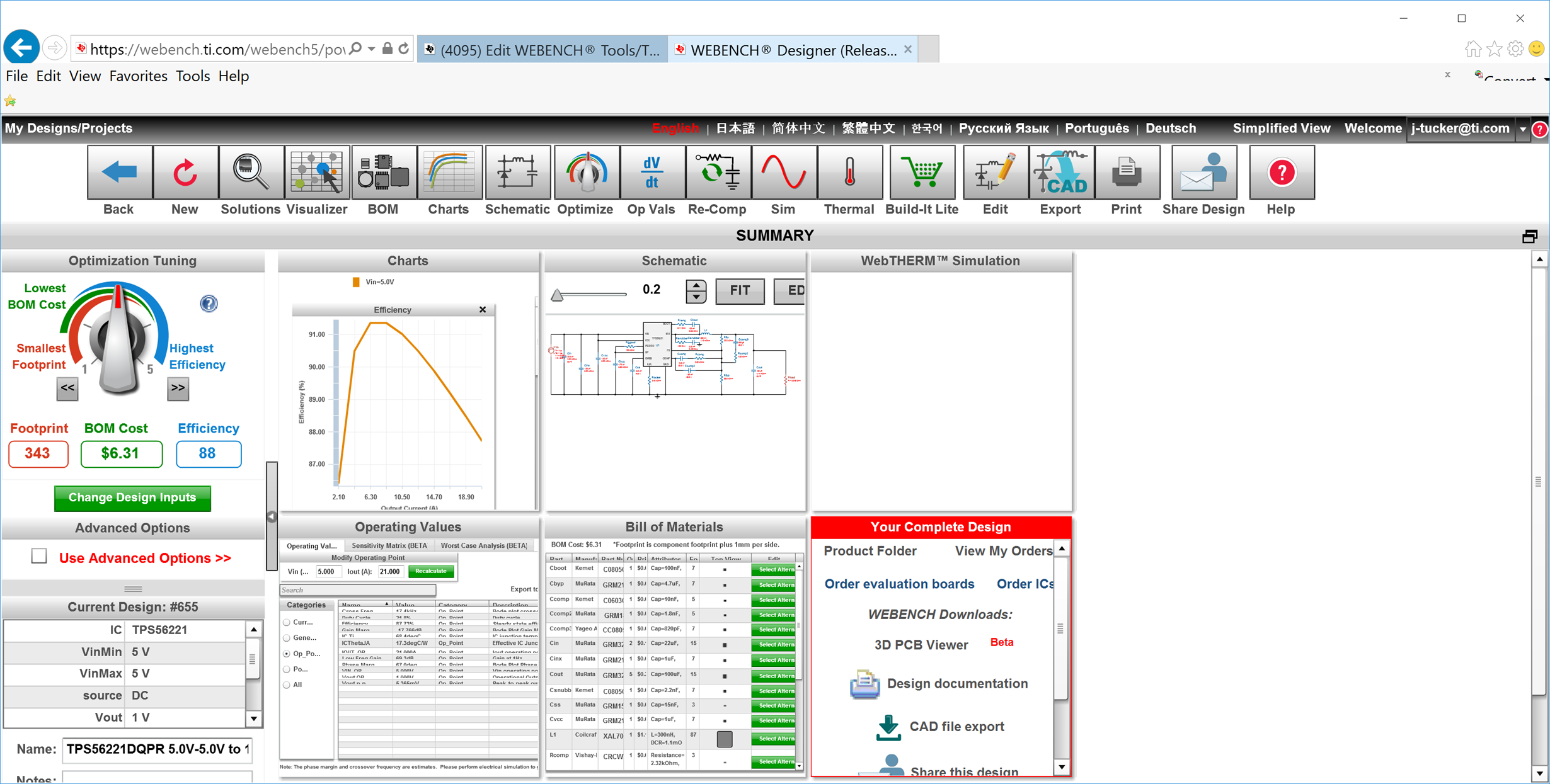Screen dimensions: 1550x784
Task: Click Change Design Inputs button
Action: click(x=132, y=497)
